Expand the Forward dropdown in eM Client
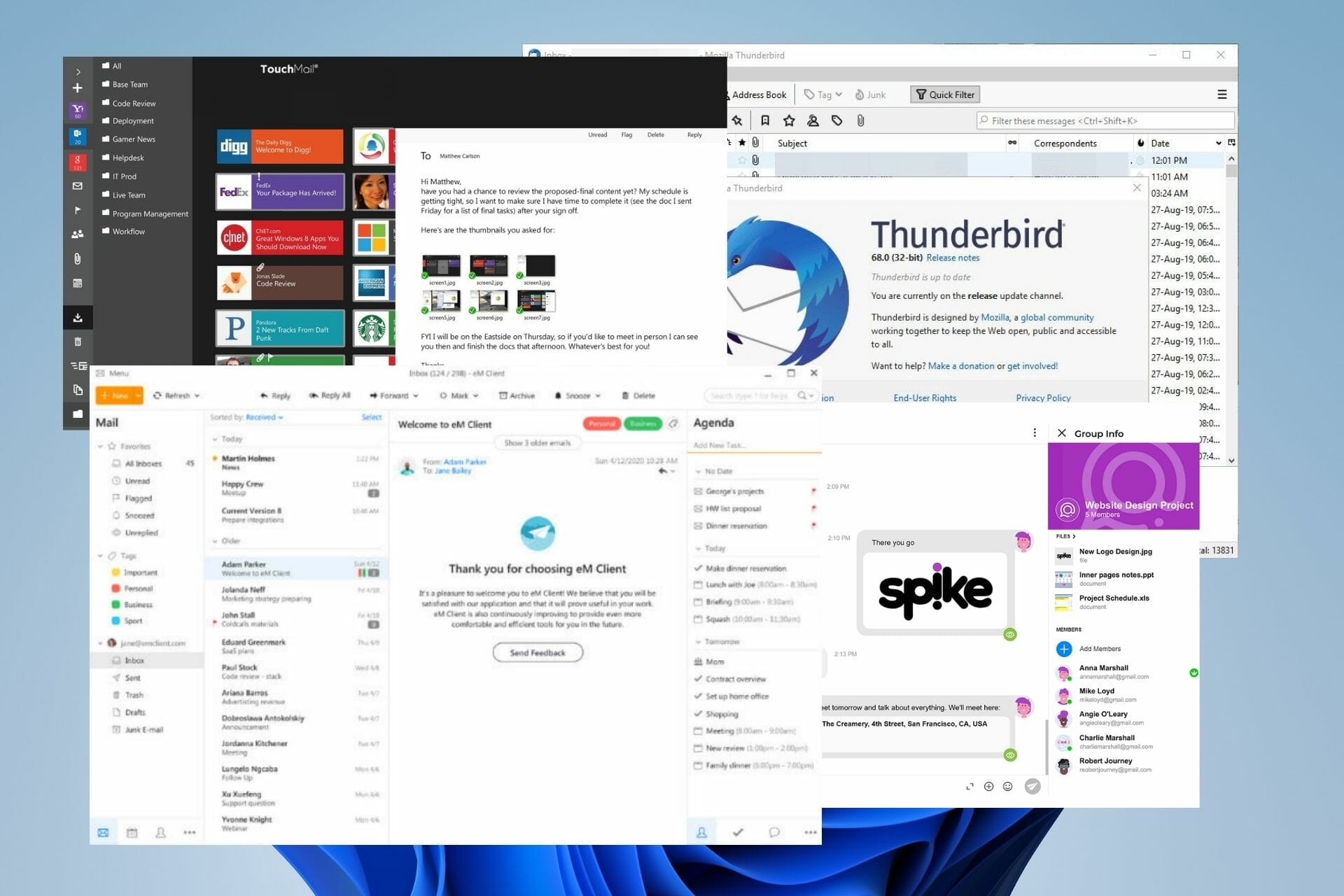This screenshot has width=1344, height=896. pyautogui.click(x=416, y=395)
